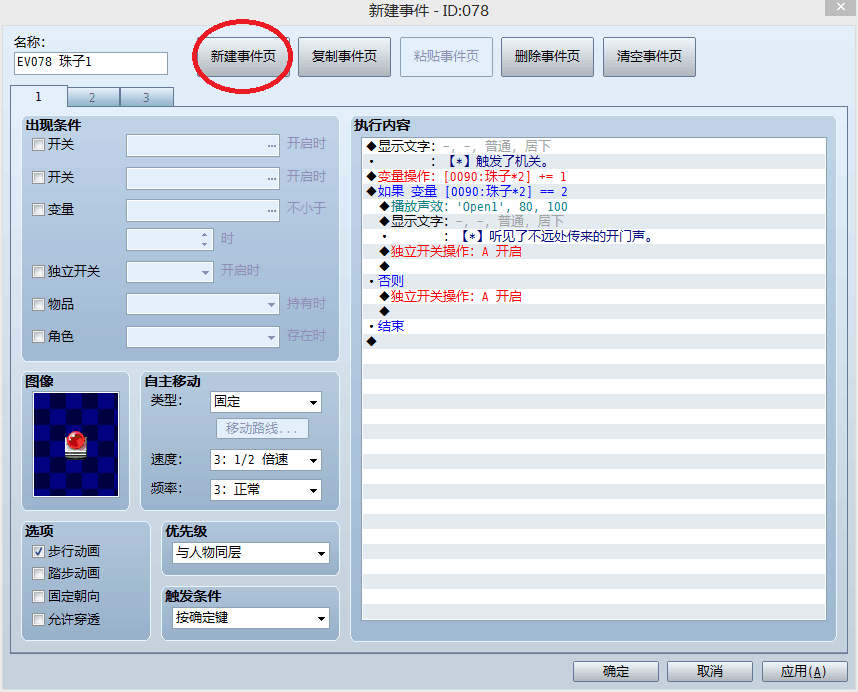The width and height of the screenshot is (858, 692).
Task: Apply changes with 应用(A) button
Action: [804, 671]
